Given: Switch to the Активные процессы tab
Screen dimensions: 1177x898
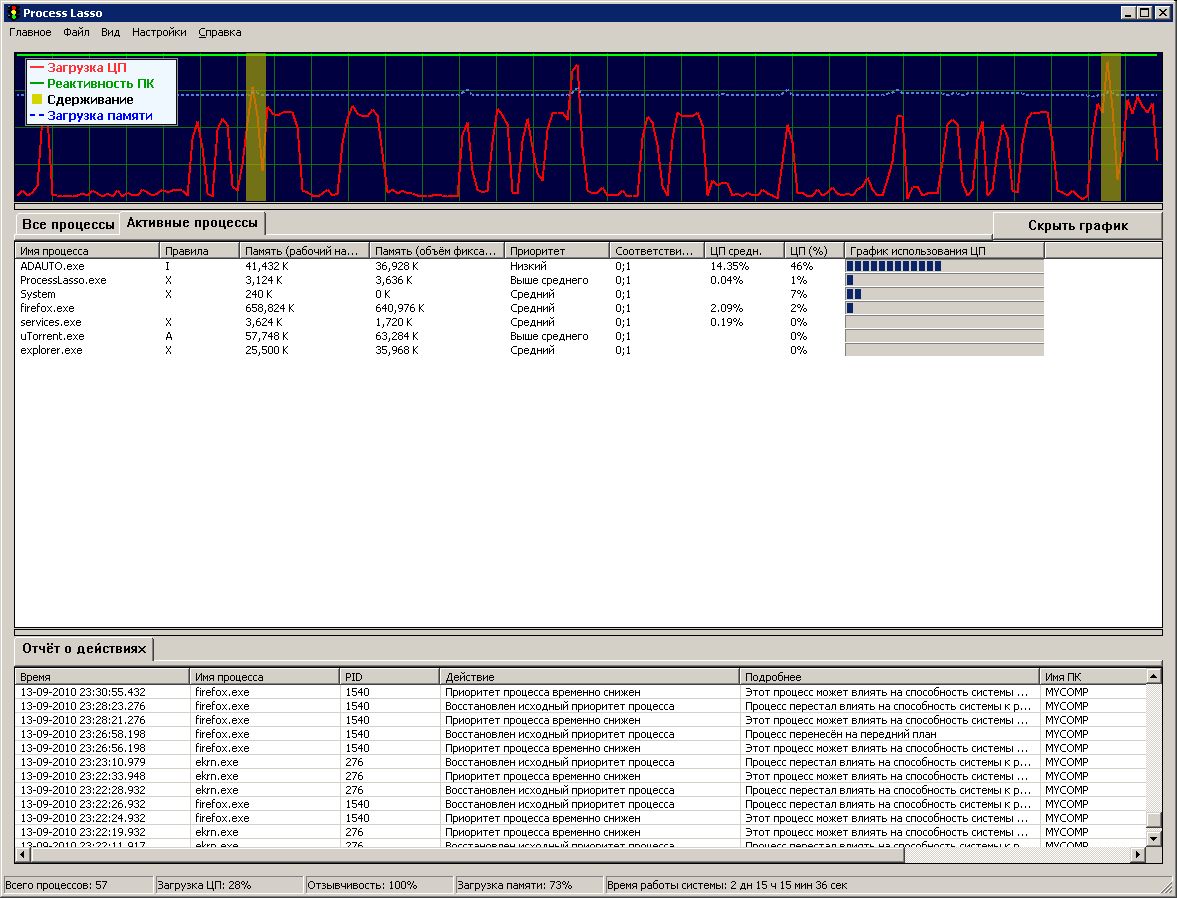Looking at the screenshot, I should 192,223.
